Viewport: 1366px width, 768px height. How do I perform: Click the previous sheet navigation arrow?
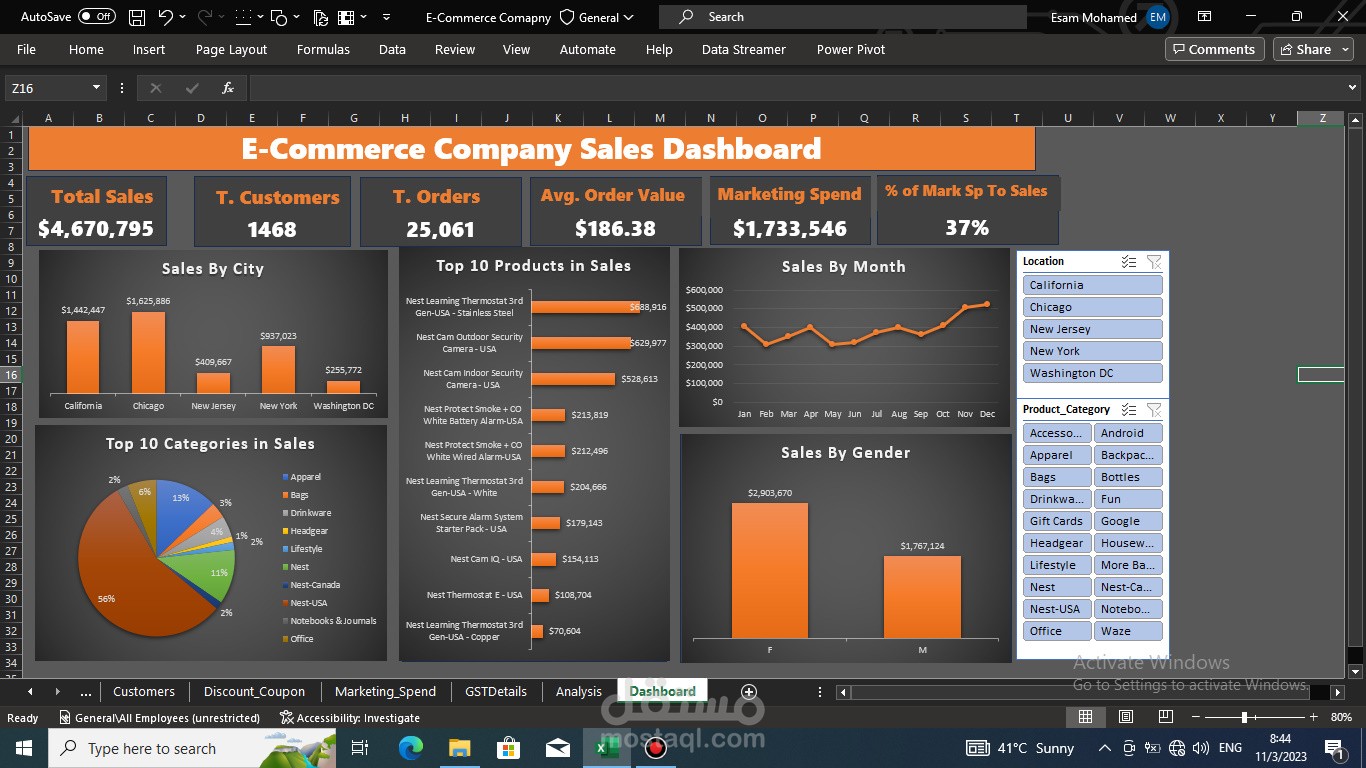30,691
